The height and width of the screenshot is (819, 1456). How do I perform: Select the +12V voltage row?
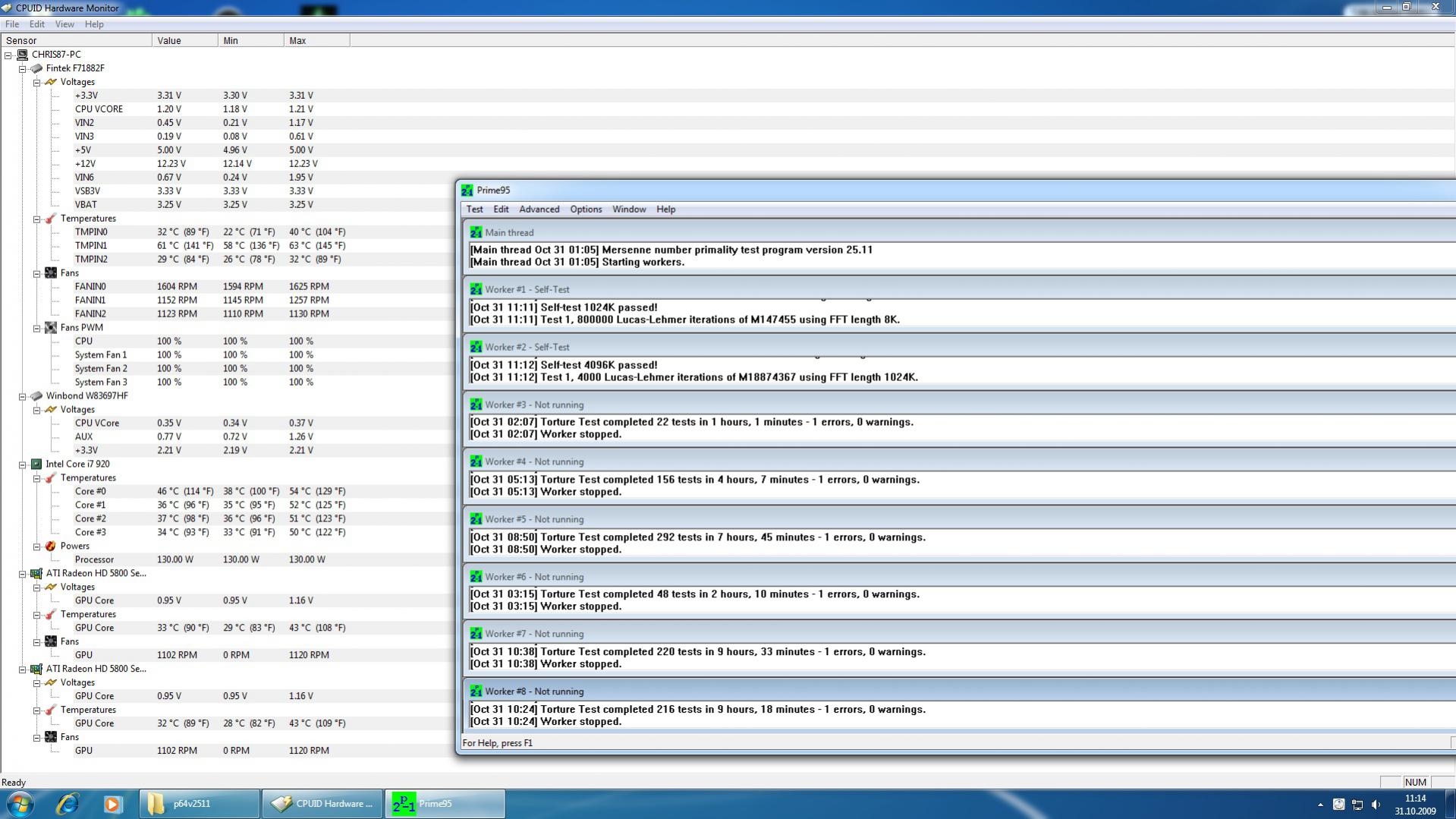[85, 164]
